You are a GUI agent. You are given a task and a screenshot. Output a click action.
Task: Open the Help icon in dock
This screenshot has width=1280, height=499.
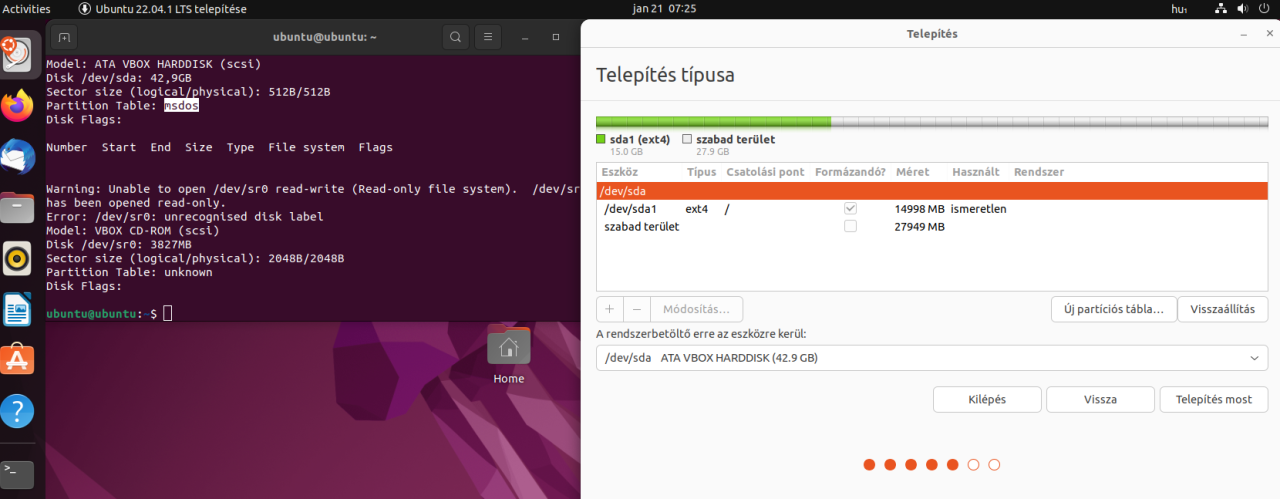[18, 410]
